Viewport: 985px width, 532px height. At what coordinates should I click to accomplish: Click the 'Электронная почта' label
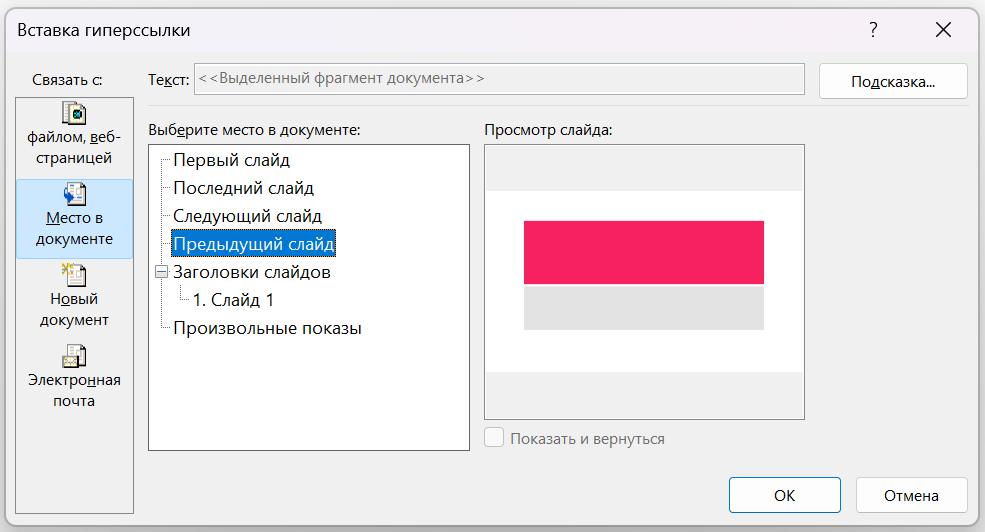74,391
